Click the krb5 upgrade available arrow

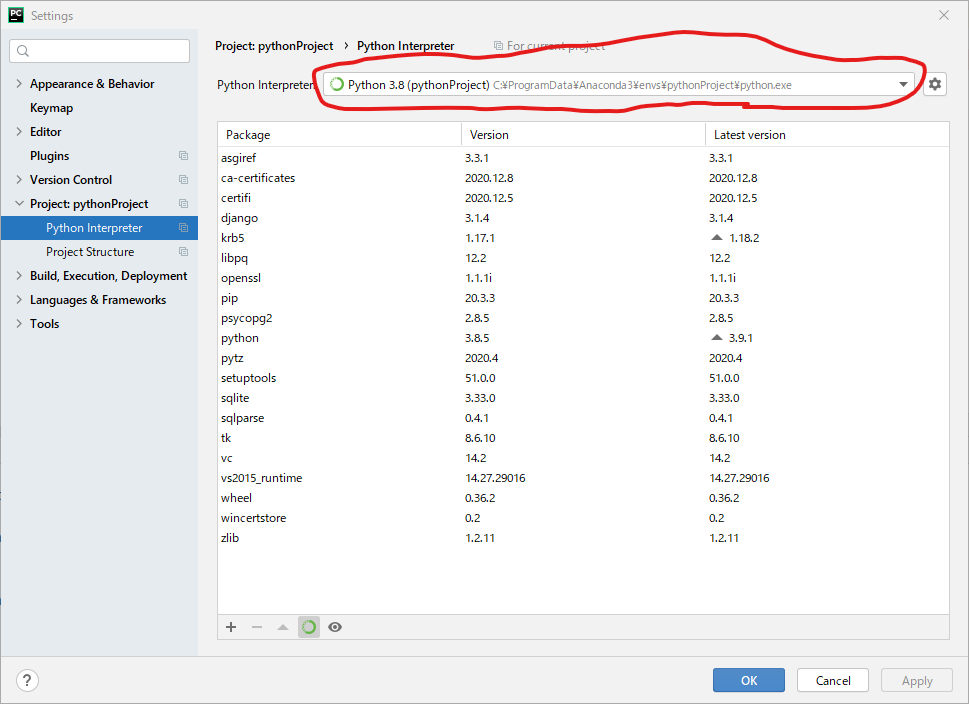pos(717,237)
